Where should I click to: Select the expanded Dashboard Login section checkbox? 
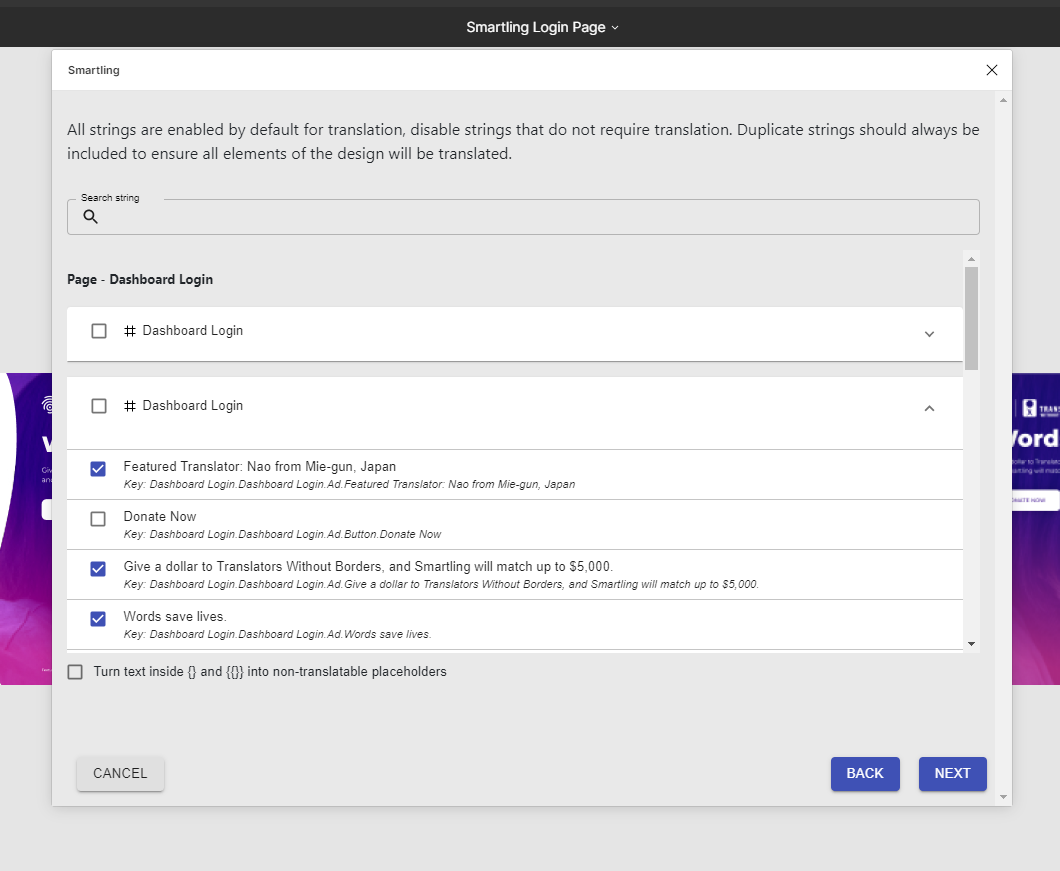(98, 405)
